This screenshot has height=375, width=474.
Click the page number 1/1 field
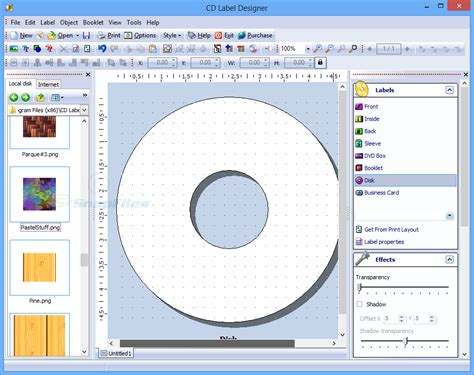389,49
